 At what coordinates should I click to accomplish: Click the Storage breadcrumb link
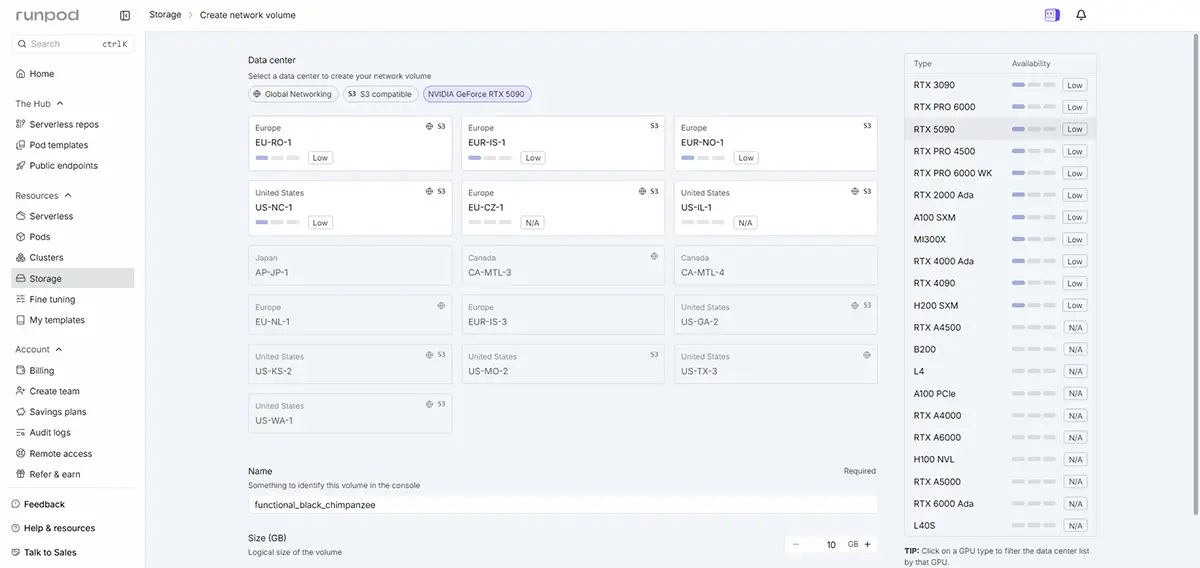tap(165, 15)
